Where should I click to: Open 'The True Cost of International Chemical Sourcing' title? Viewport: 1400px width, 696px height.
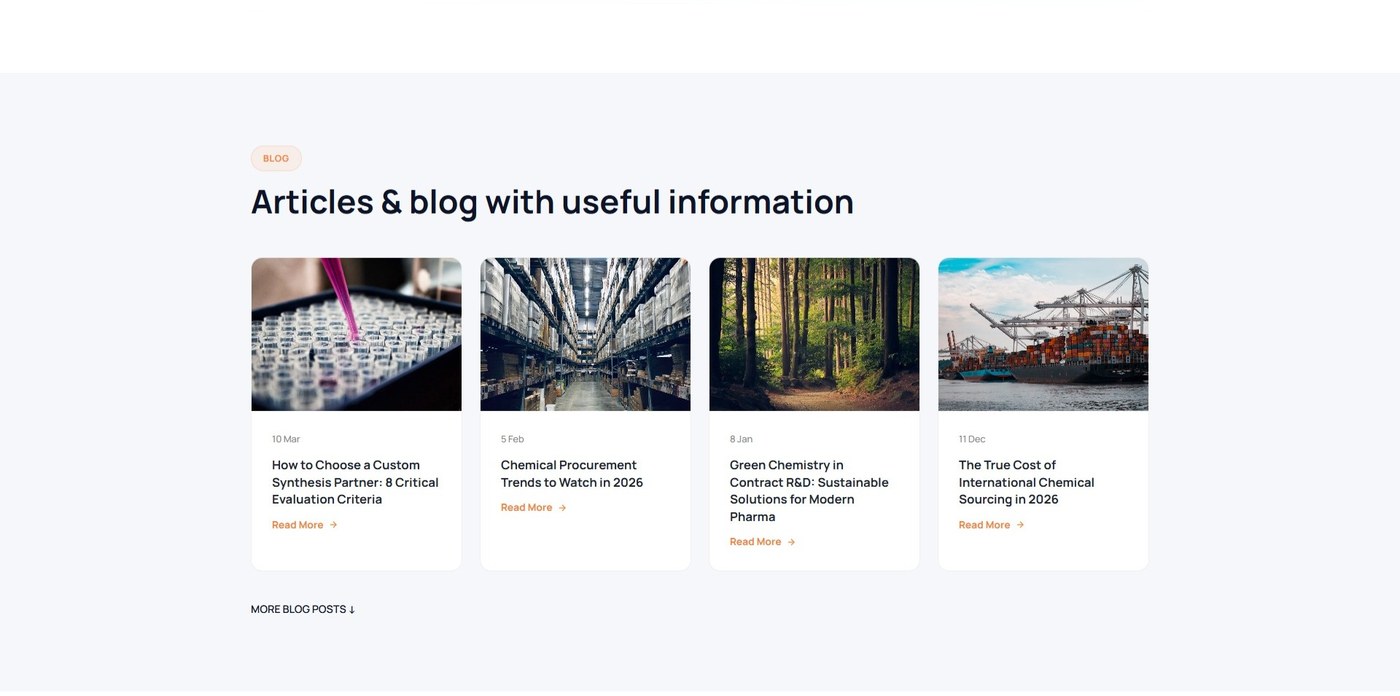(1027, 482)
